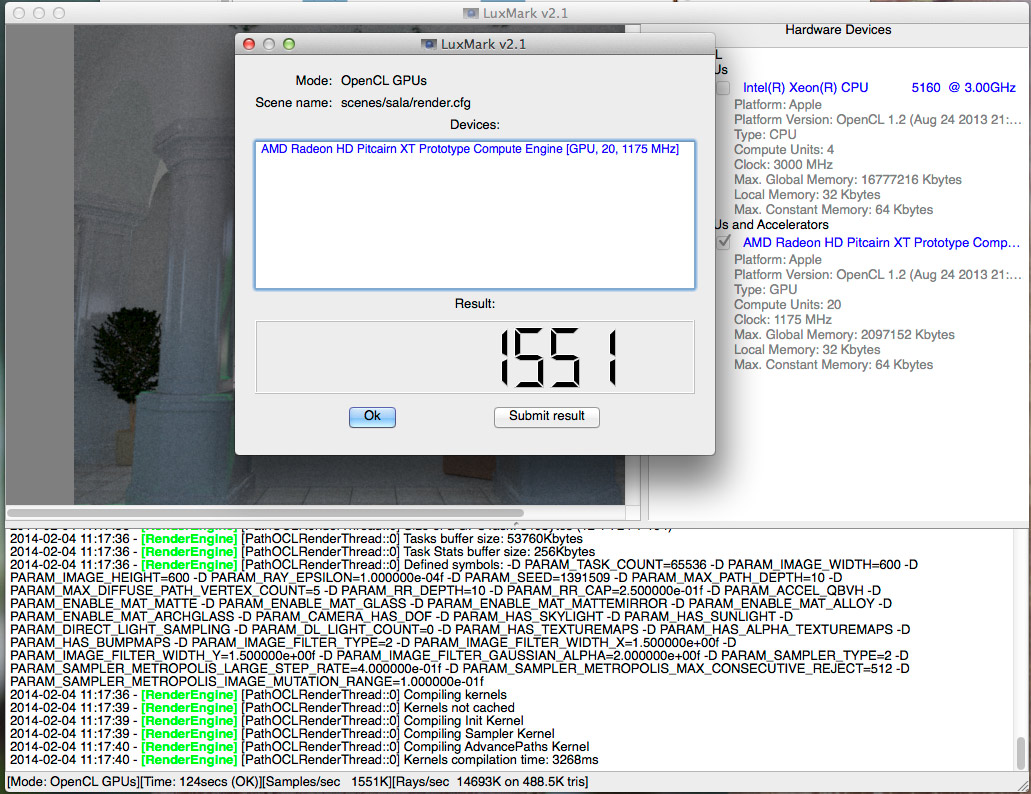Click the rendered scene image in main window

[x=155, y=263]
